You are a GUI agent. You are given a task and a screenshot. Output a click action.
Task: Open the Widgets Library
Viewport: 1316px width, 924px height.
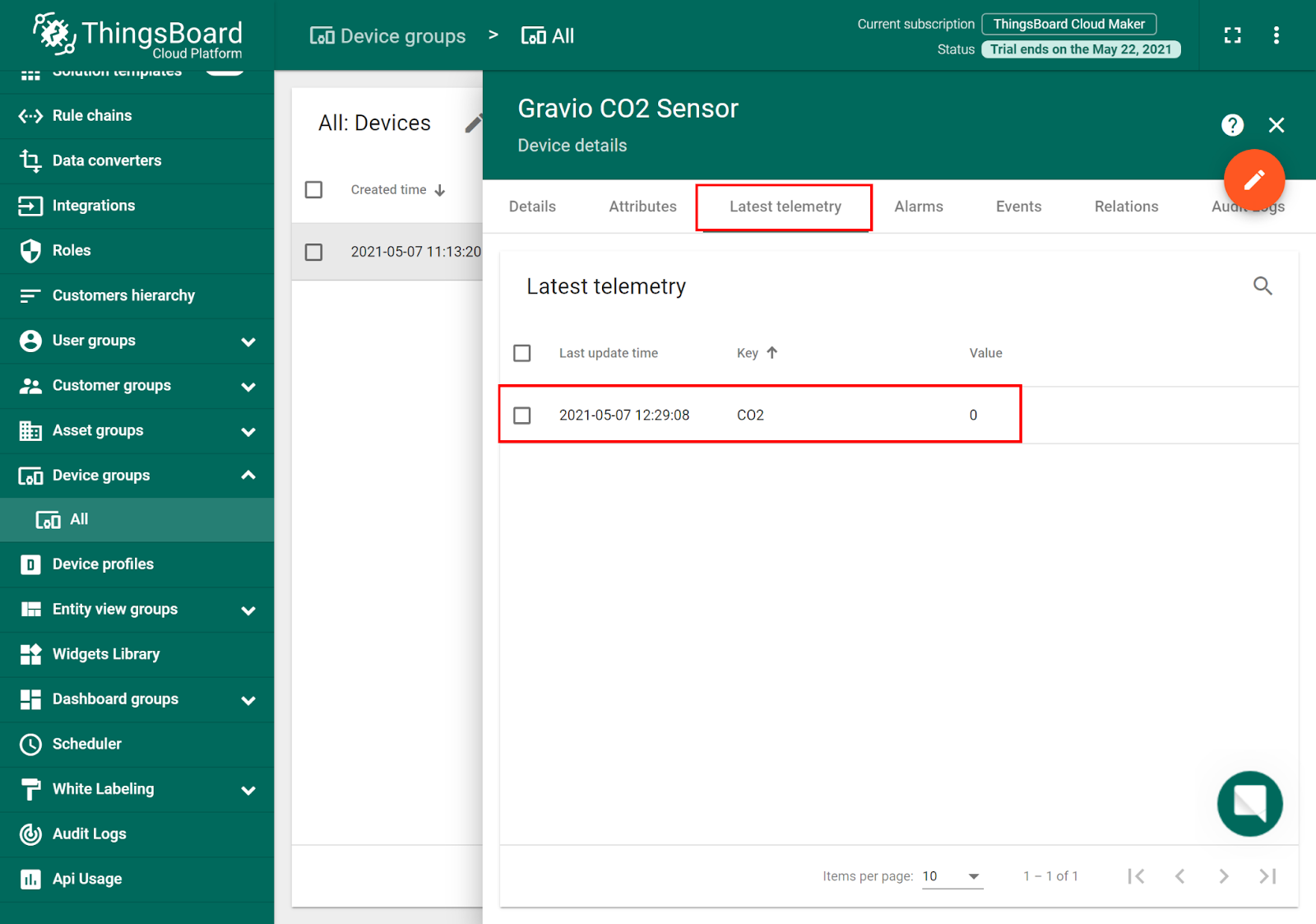[x=106, y=653]
